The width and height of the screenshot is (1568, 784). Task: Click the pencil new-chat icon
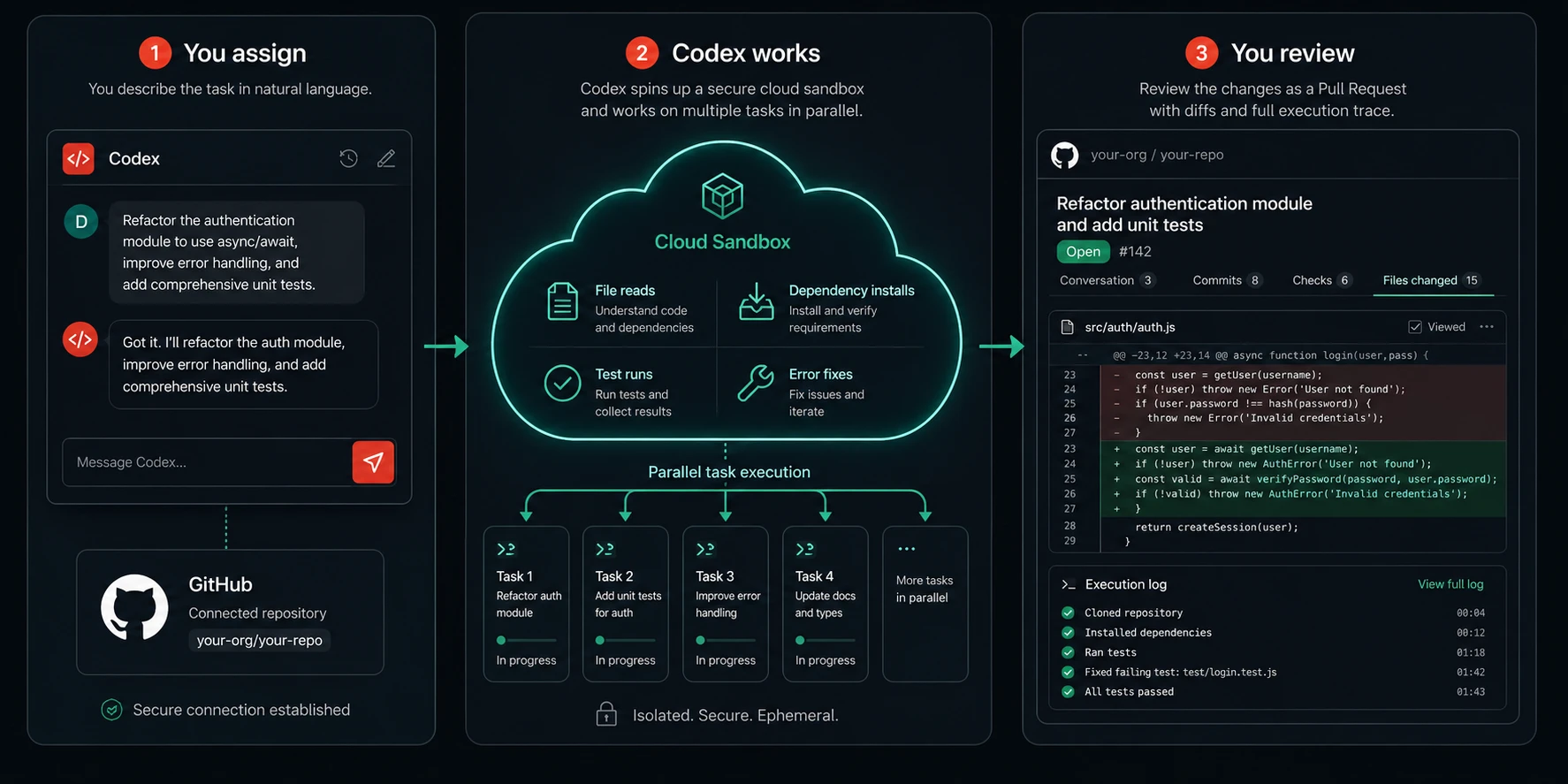(386, 158)
